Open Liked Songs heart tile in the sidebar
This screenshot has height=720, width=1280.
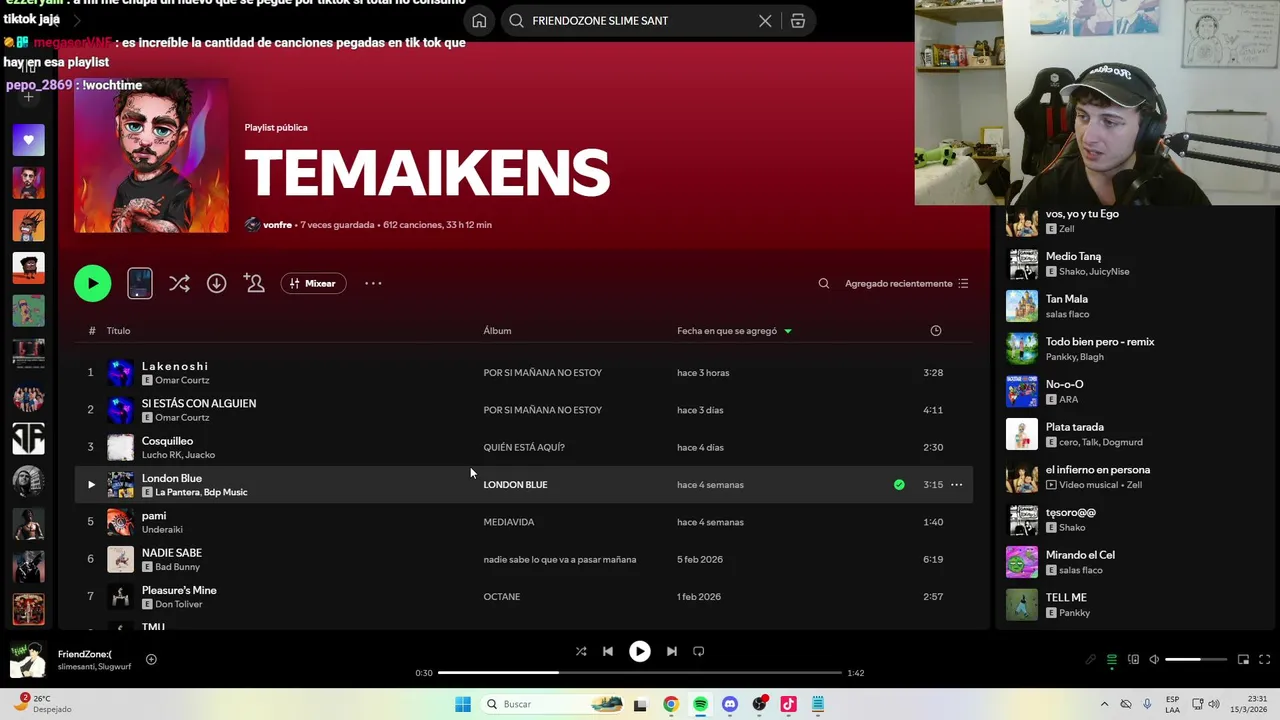pyautogui.click(x=28, y=140)
